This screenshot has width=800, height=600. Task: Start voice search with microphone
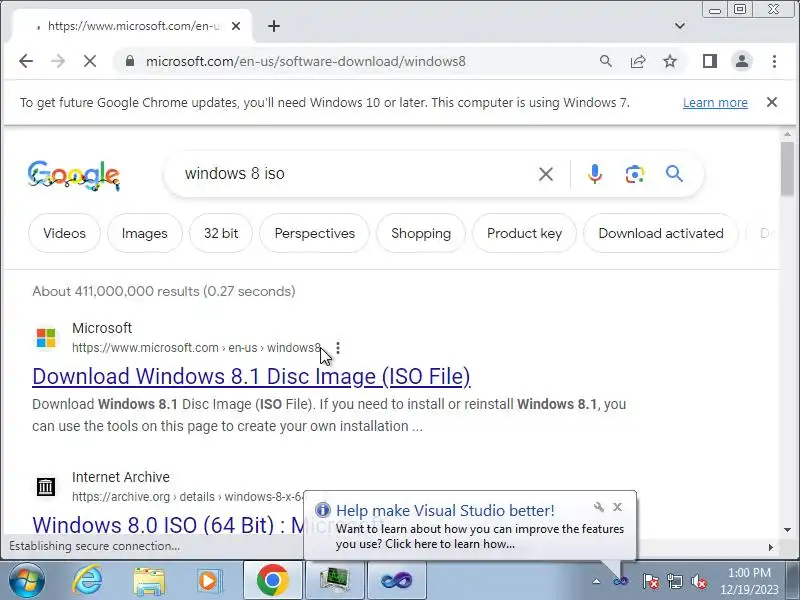594,174
